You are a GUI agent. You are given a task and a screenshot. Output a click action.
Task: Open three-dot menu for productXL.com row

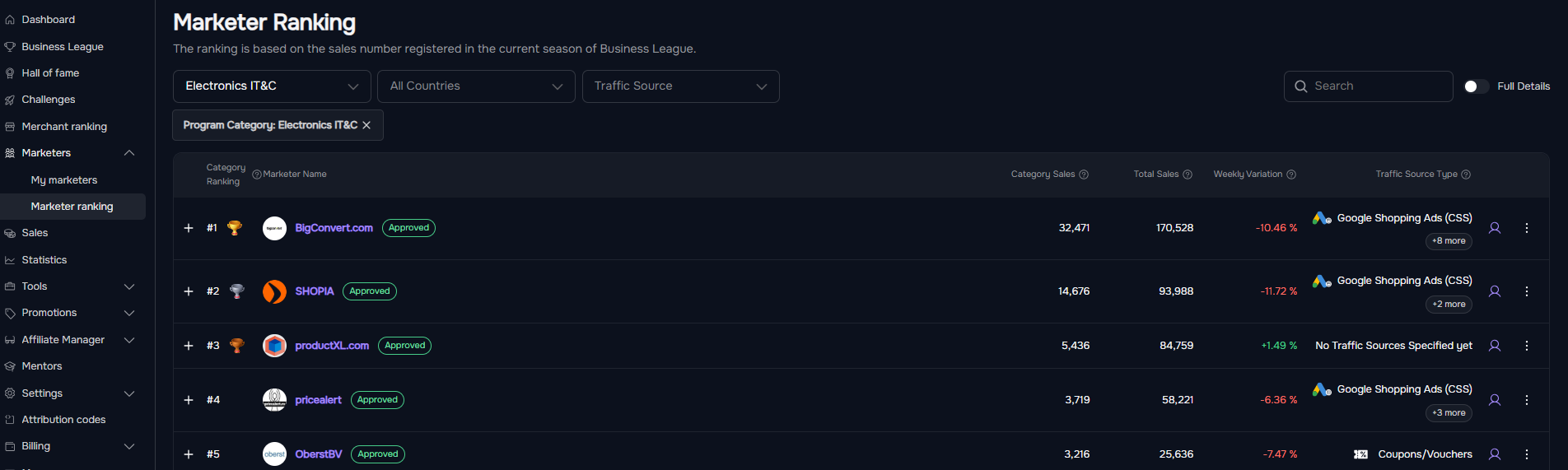tap(1527, 346)
